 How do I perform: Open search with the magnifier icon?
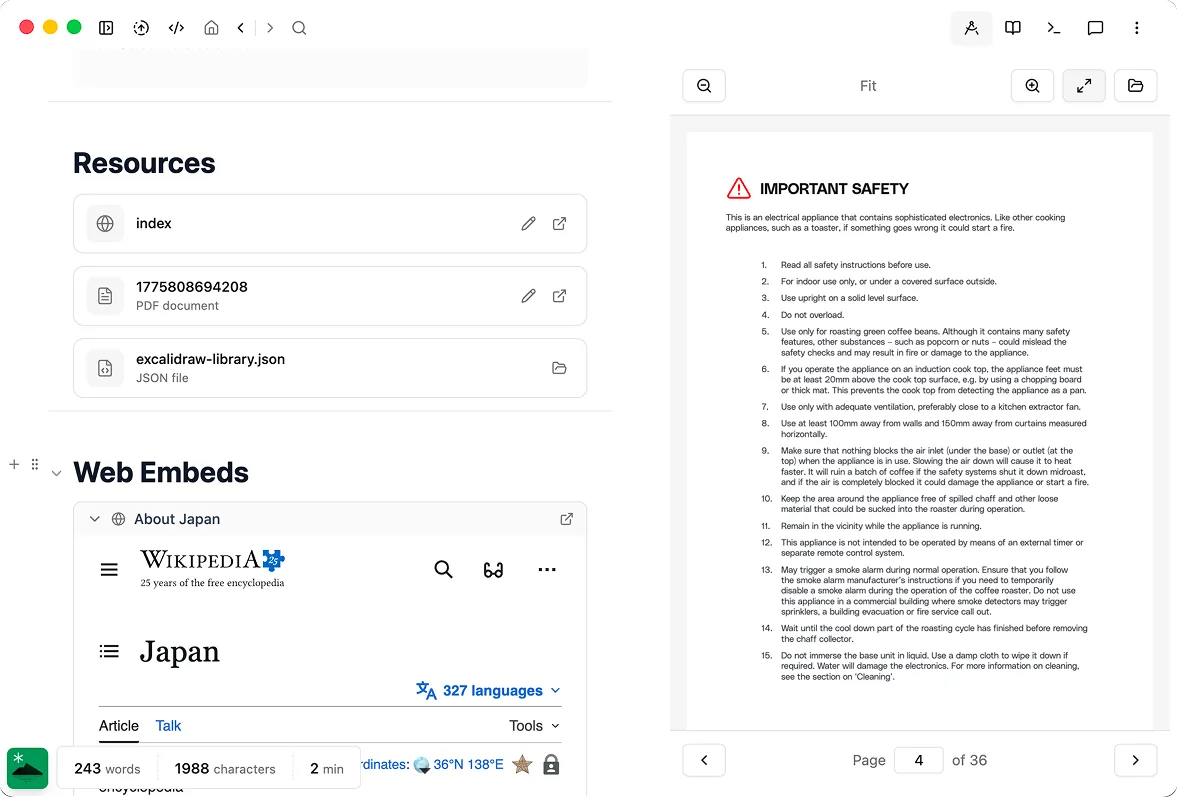300,28
